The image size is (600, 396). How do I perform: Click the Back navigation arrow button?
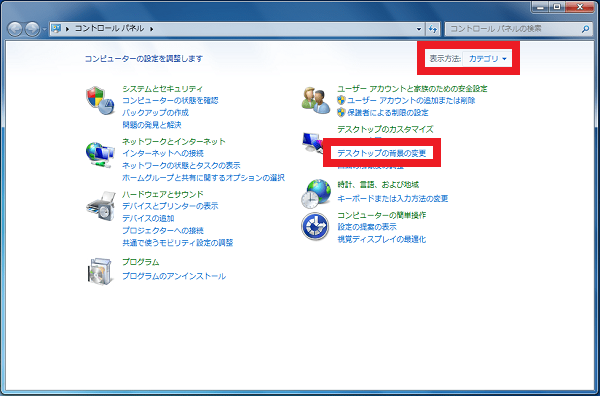[15, 29]
